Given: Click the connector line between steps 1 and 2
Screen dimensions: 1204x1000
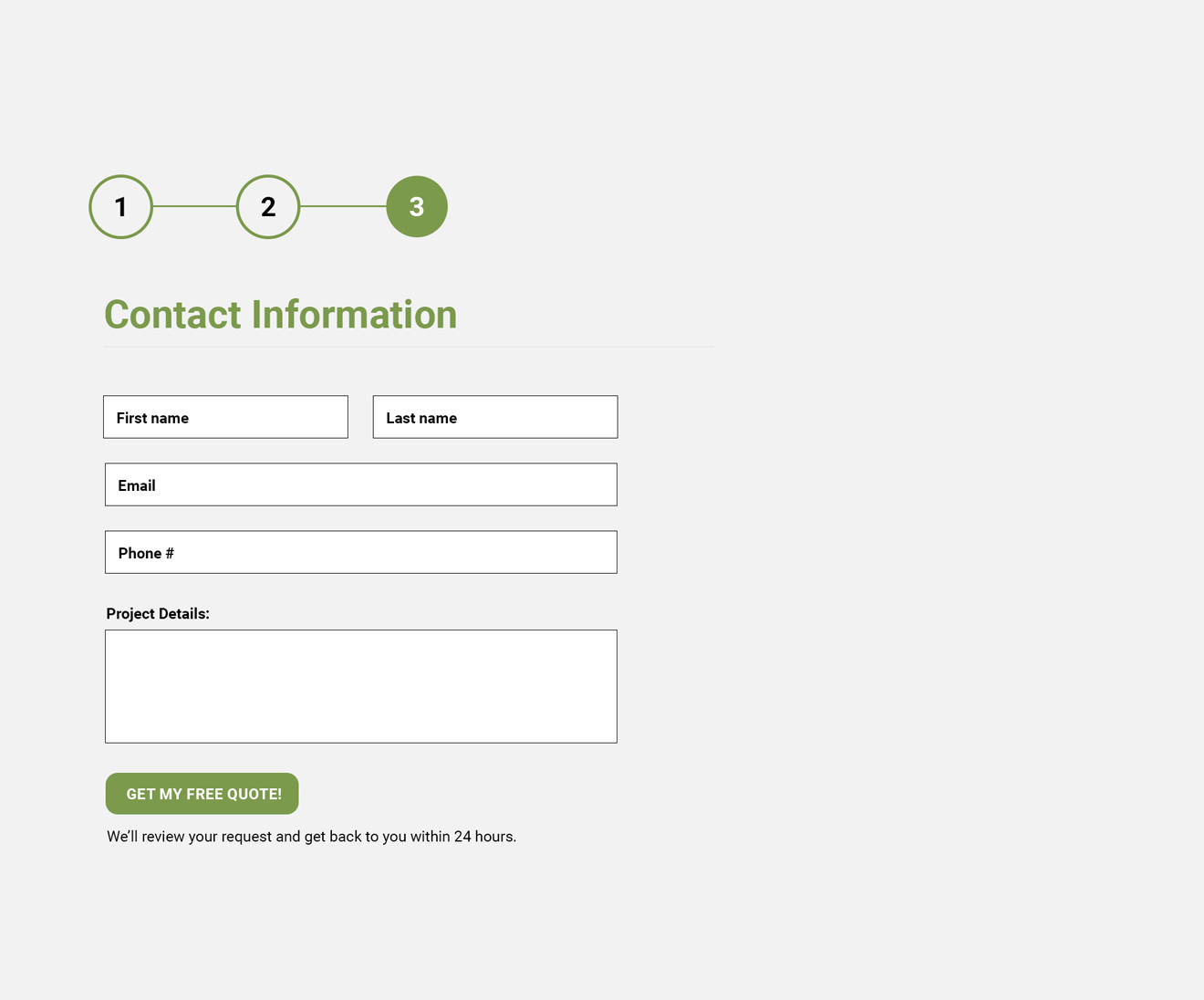Looking at the screenshot, I should (x=194, y=206).
